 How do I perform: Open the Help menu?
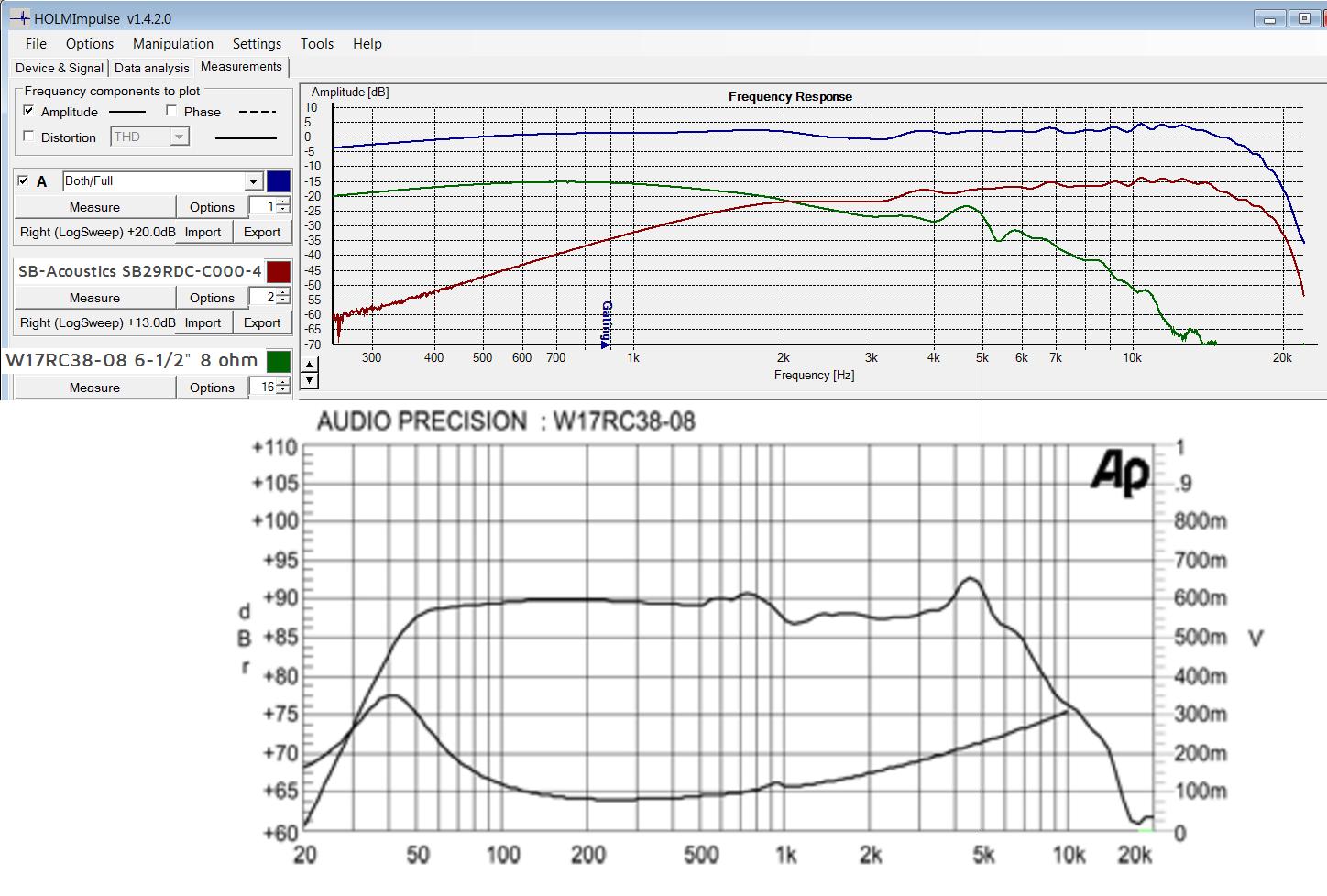point(367,43)
